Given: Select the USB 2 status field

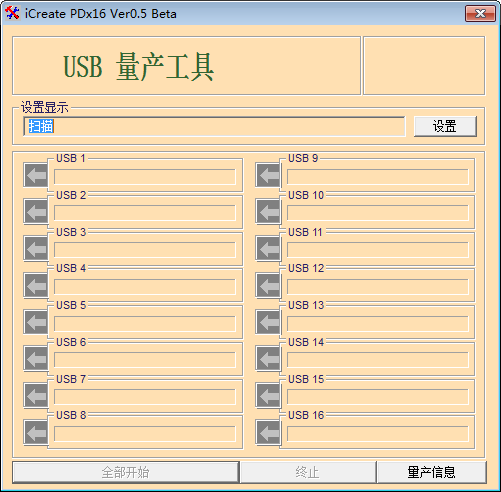Looking at the screenshot, I should [145, 213].
